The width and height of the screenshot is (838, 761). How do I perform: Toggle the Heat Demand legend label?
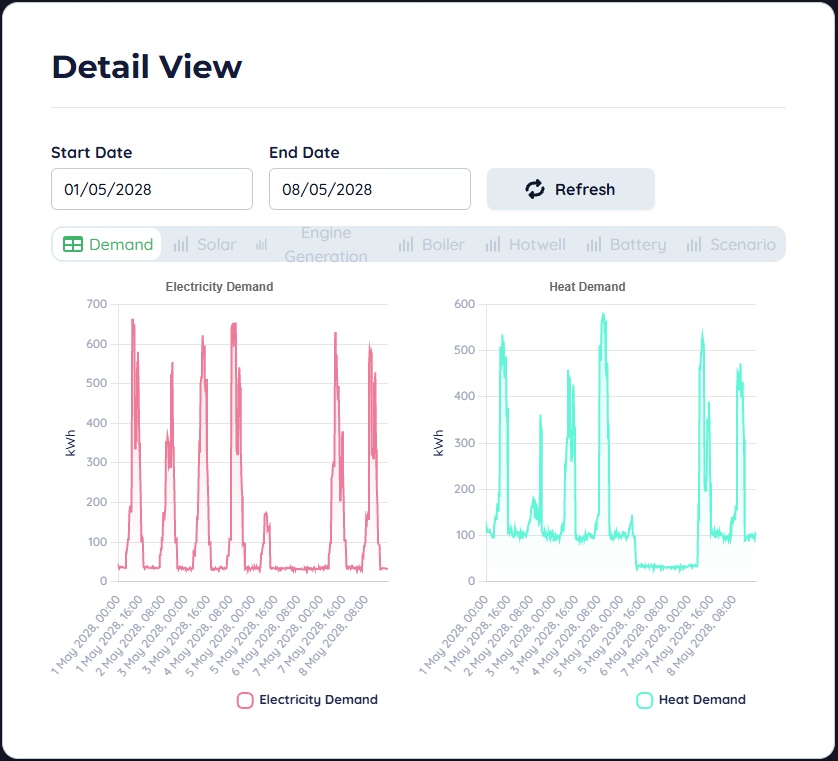click(702, 700)
